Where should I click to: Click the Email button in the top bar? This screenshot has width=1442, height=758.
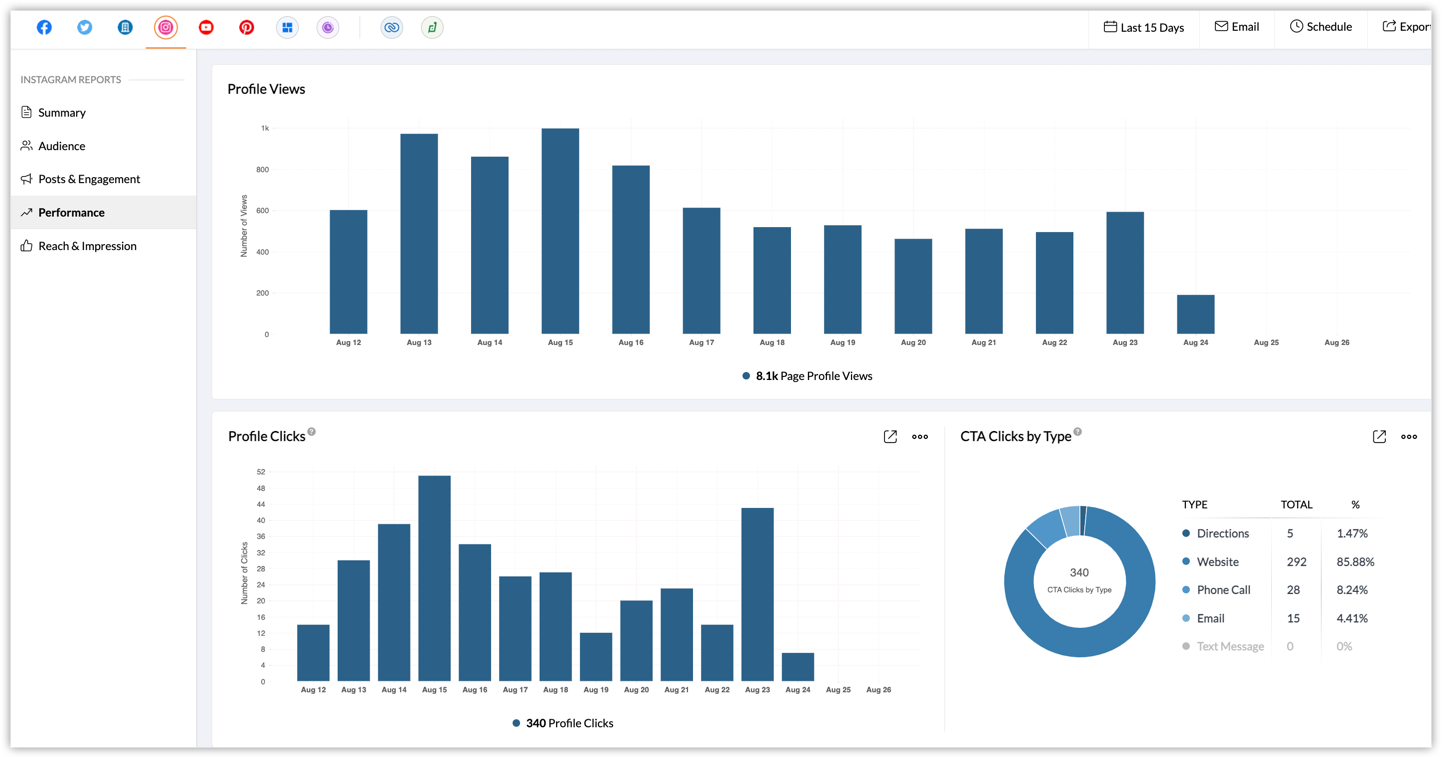1236,27
